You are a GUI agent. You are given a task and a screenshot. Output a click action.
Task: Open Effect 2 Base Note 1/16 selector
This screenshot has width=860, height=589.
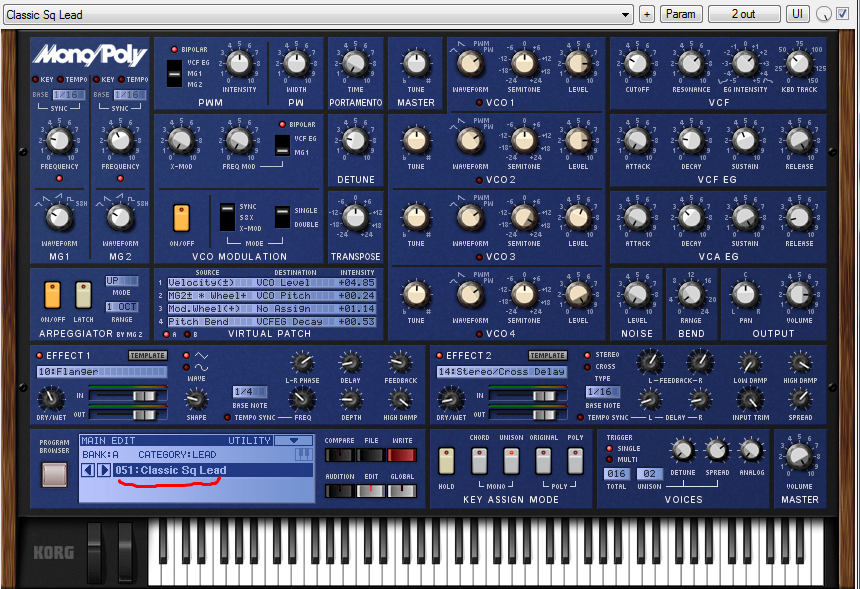pyautogui.click(x=602, y=392)
